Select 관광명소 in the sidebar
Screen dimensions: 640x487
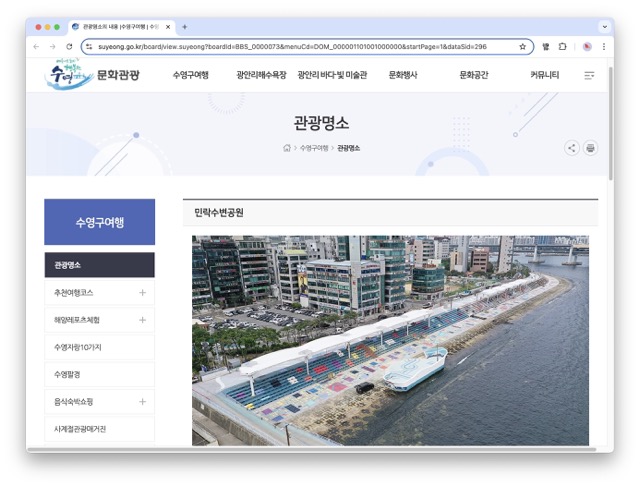[100, 265]
